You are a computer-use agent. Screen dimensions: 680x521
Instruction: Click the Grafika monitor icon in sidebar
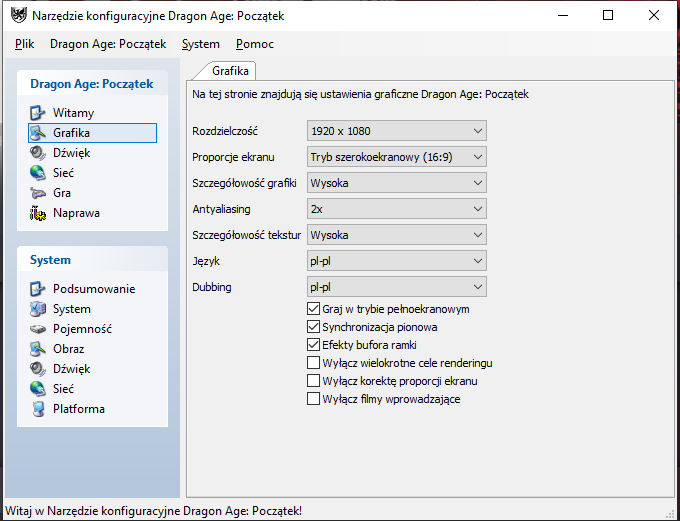(x=38, y=133)
